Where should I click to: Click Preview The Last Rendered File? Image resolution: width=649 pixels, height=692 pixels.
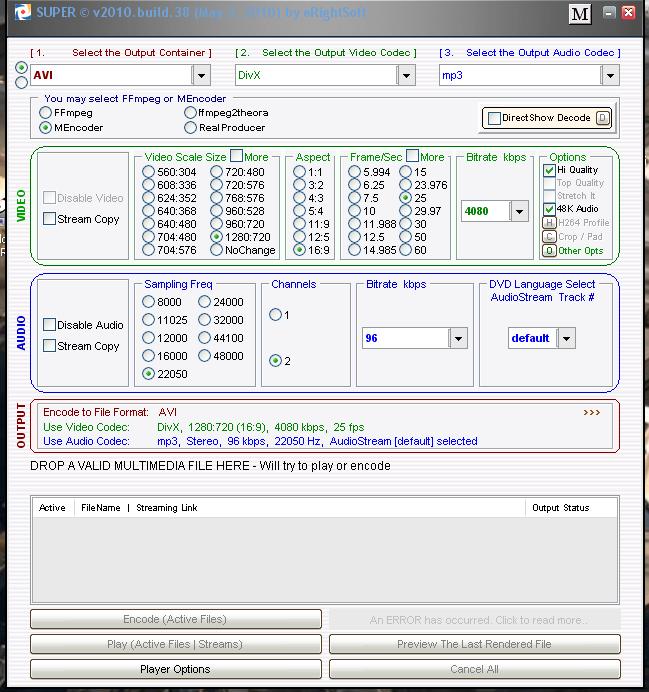tap(474, 644)
